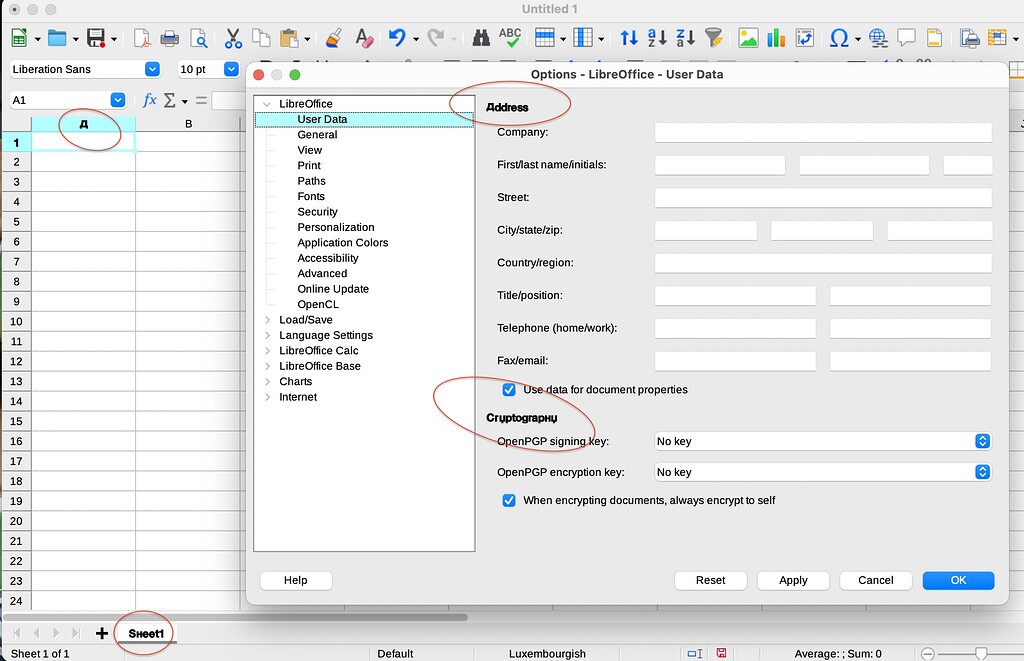Expand the Language Settings section
Viewport: 1024px width, 661px height.
coord(266,335)
